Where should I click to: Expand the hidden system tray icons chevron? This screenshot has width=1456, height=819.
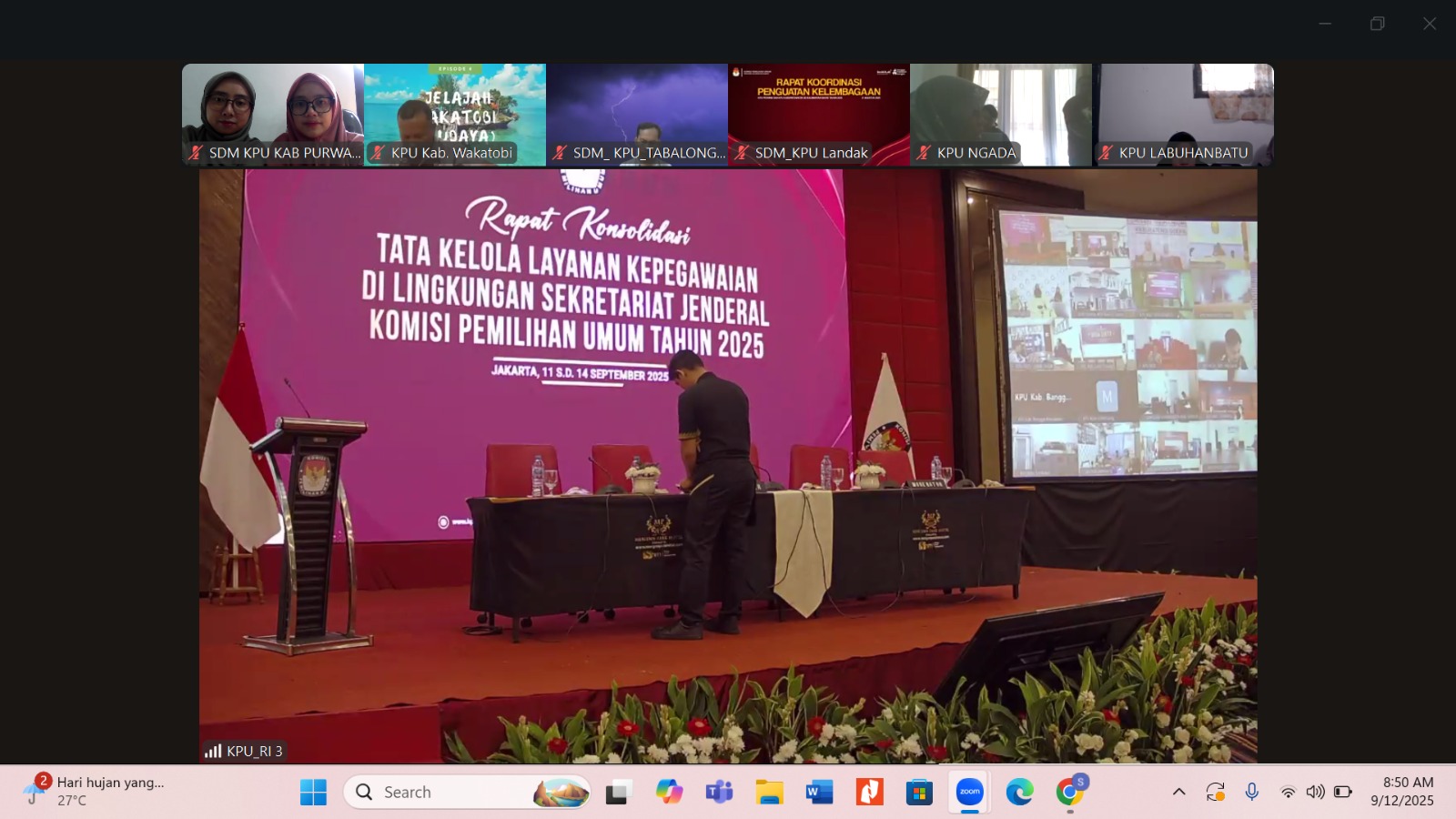point(1178,792)
